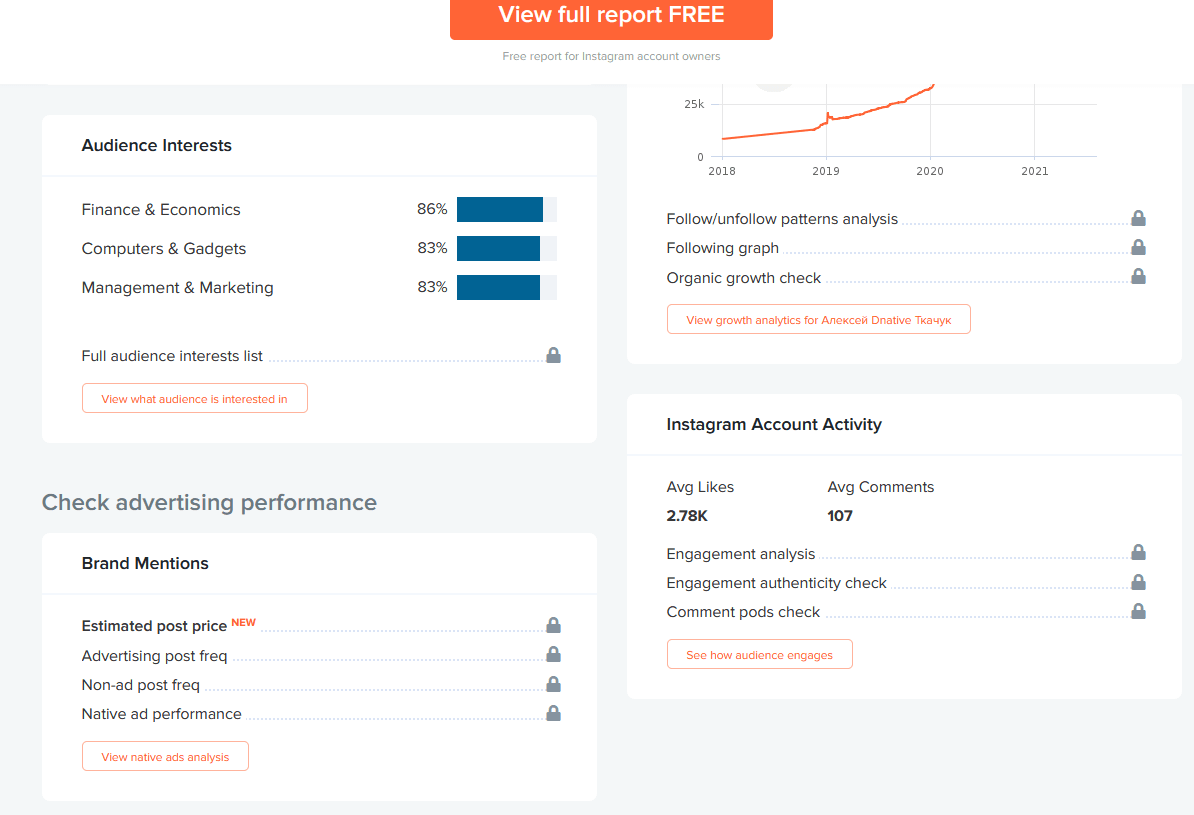This screenshot has width=1194, height=815.
Task: Click lock icon for Follow/unfollow patterns analysis
Action: 1138,219
